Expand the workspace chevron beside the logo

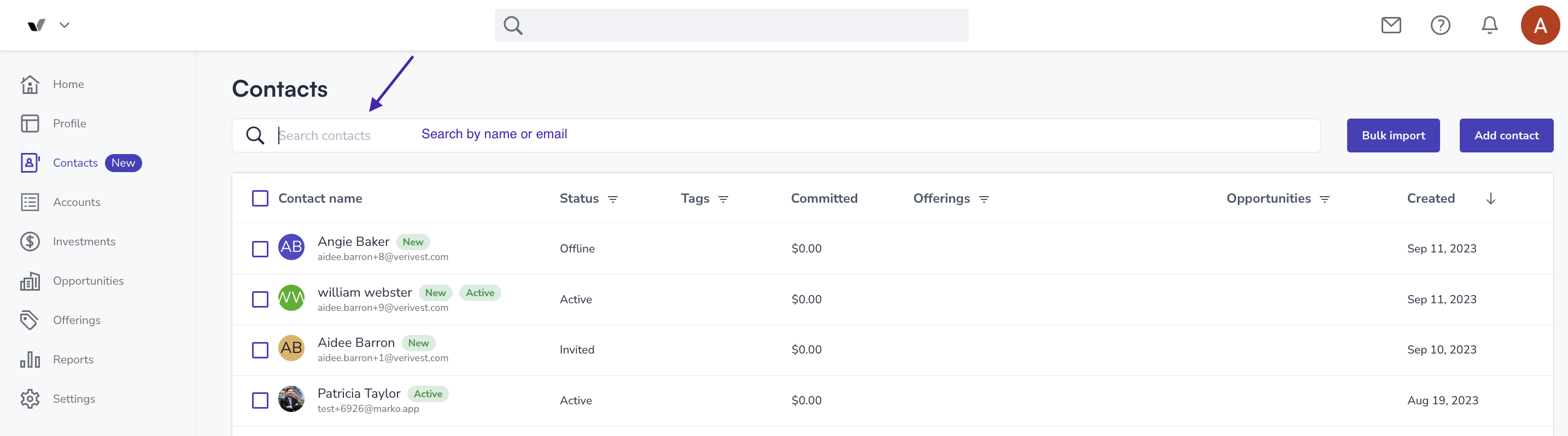[65, 25]
